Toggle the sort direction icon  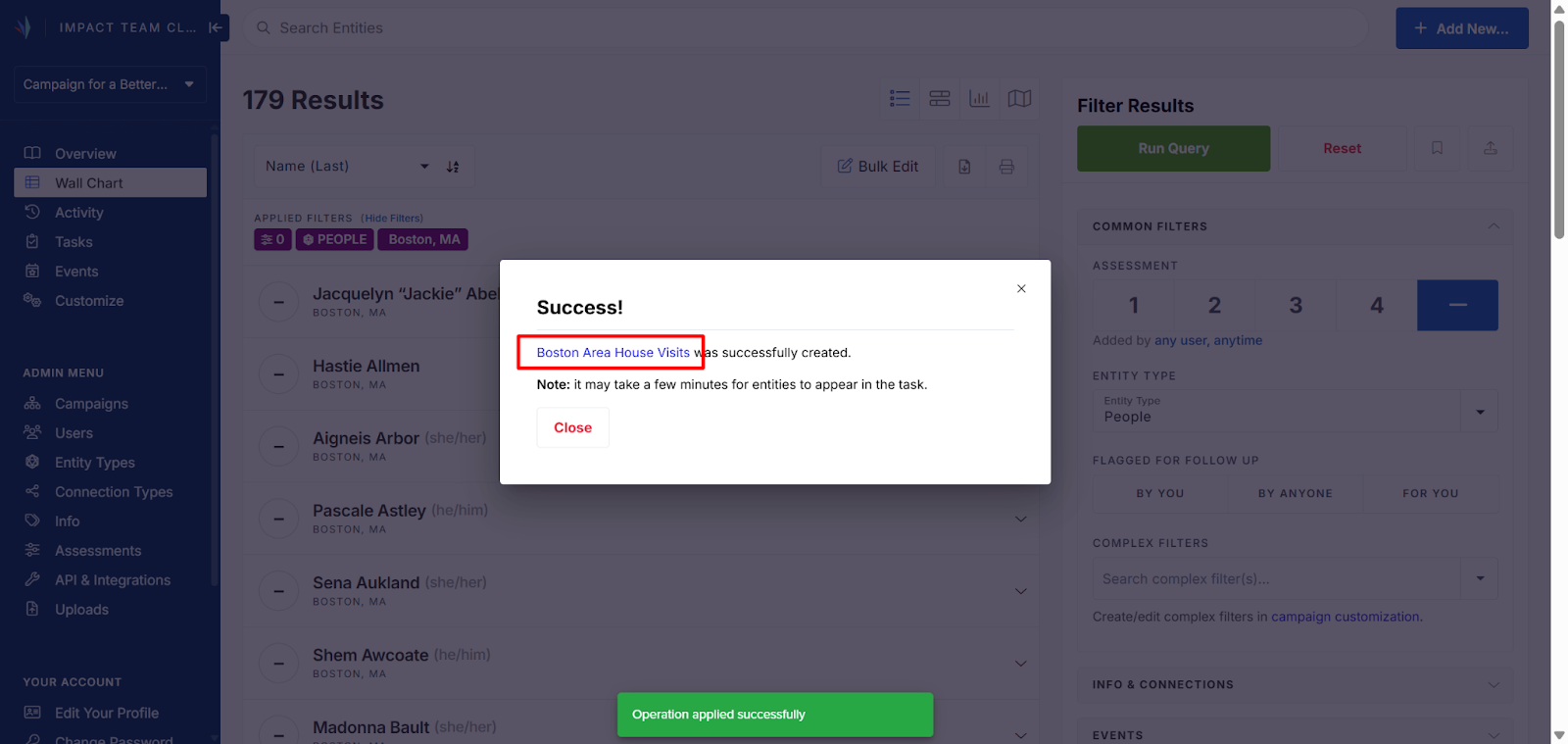point(453,167)
